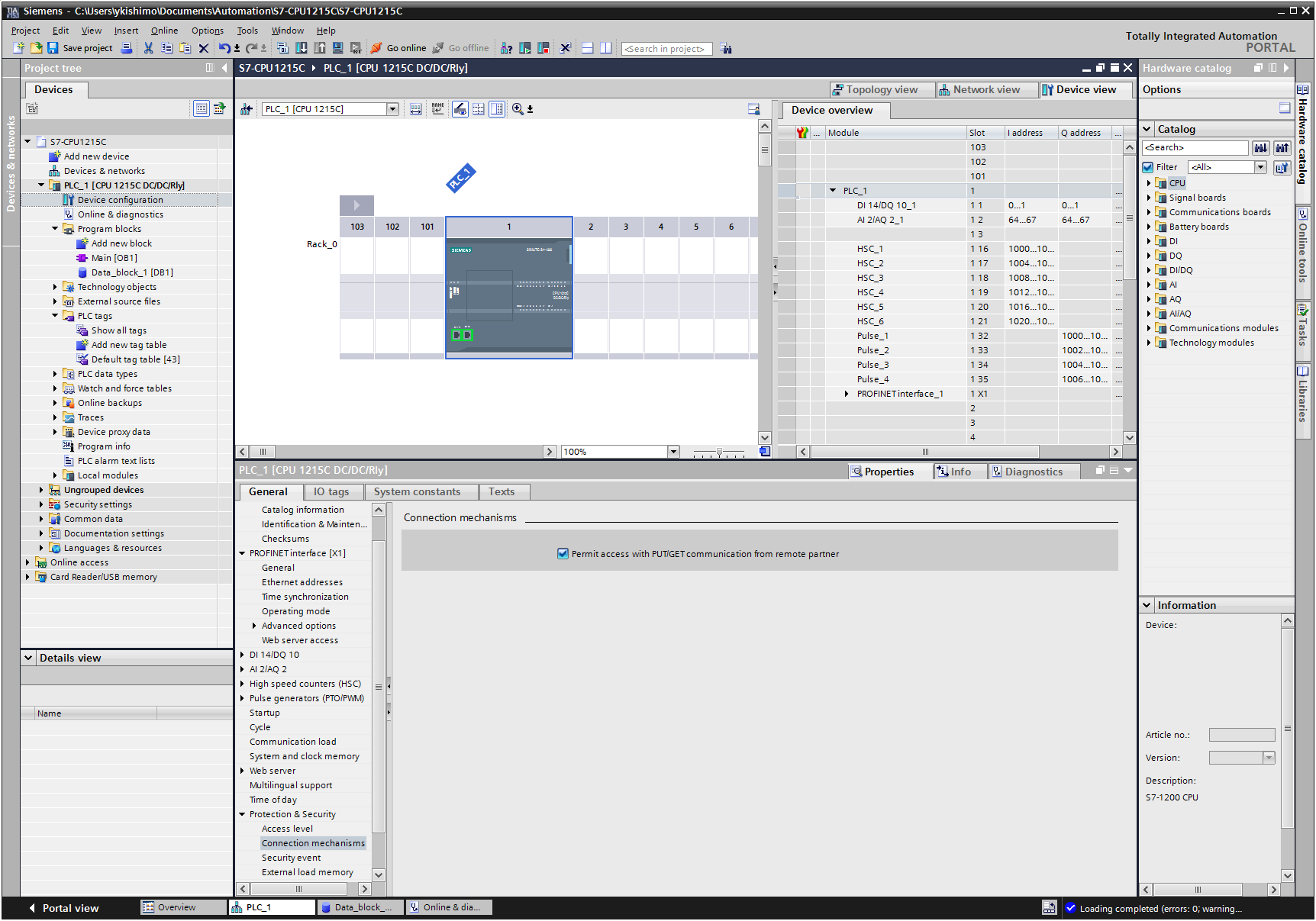The width and height of the screenshot is (1316, 921).
Task: Select Access level in Protection & Security
Action: (x=287, y=829)
